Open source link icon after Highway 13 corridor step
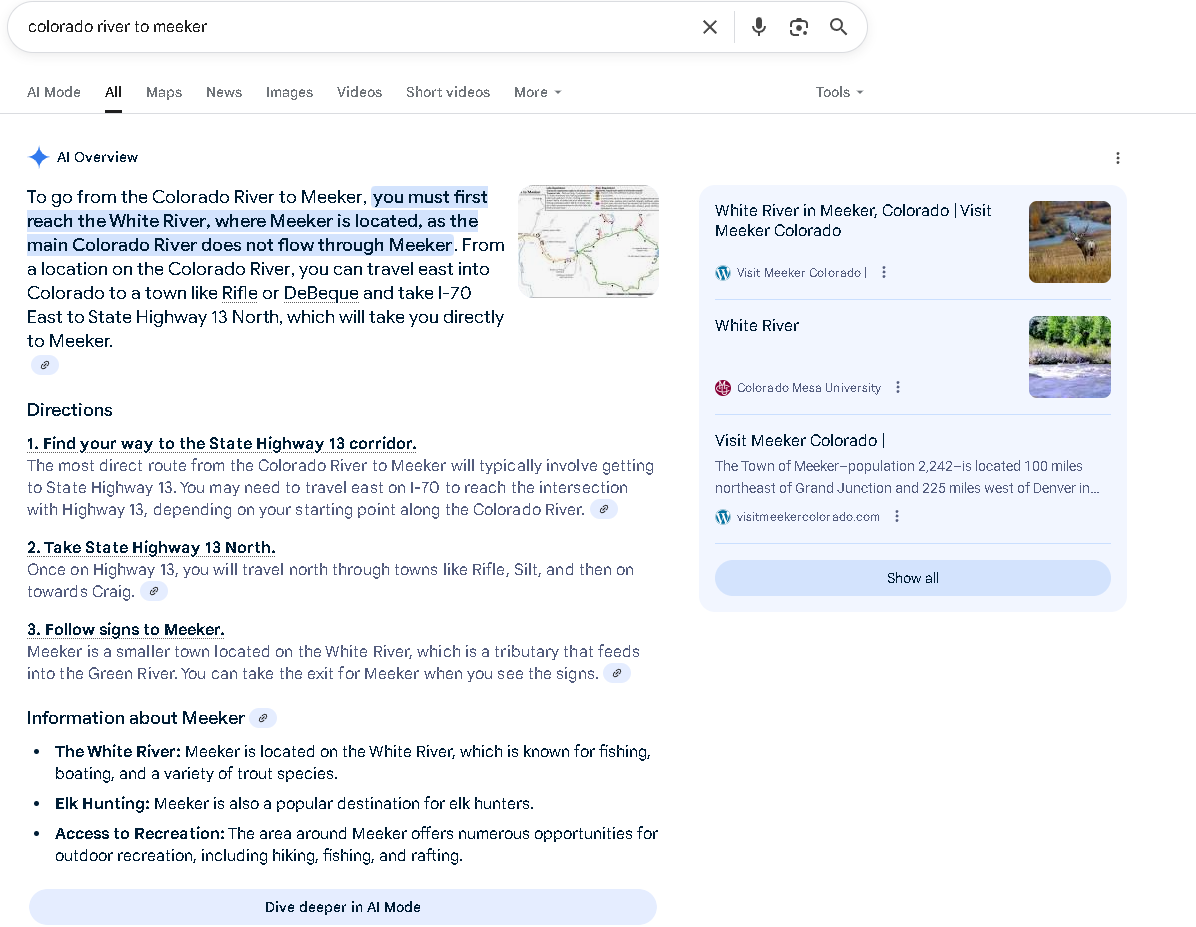Image resolution: width=1196 pixels, height=927 pixels. [603, 509]
